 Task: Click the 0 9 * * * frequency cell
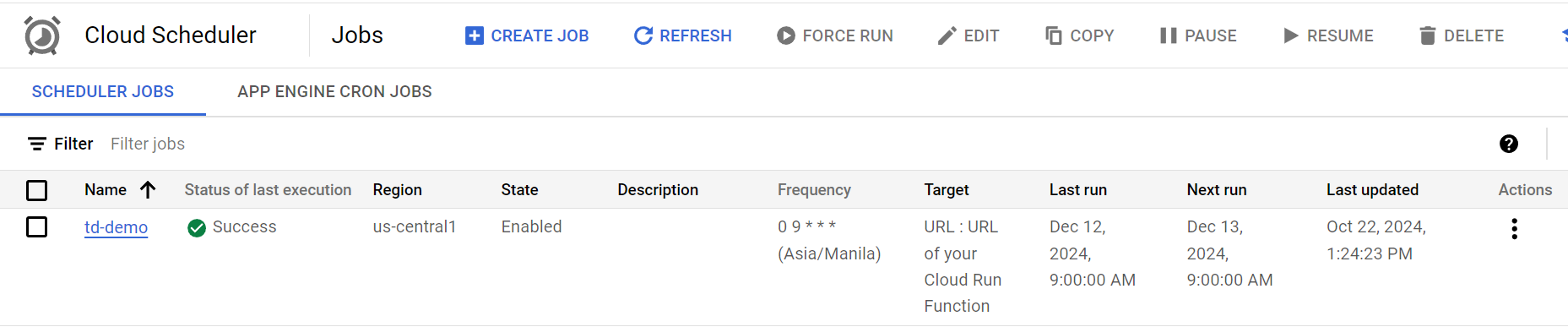click(829, 240)
